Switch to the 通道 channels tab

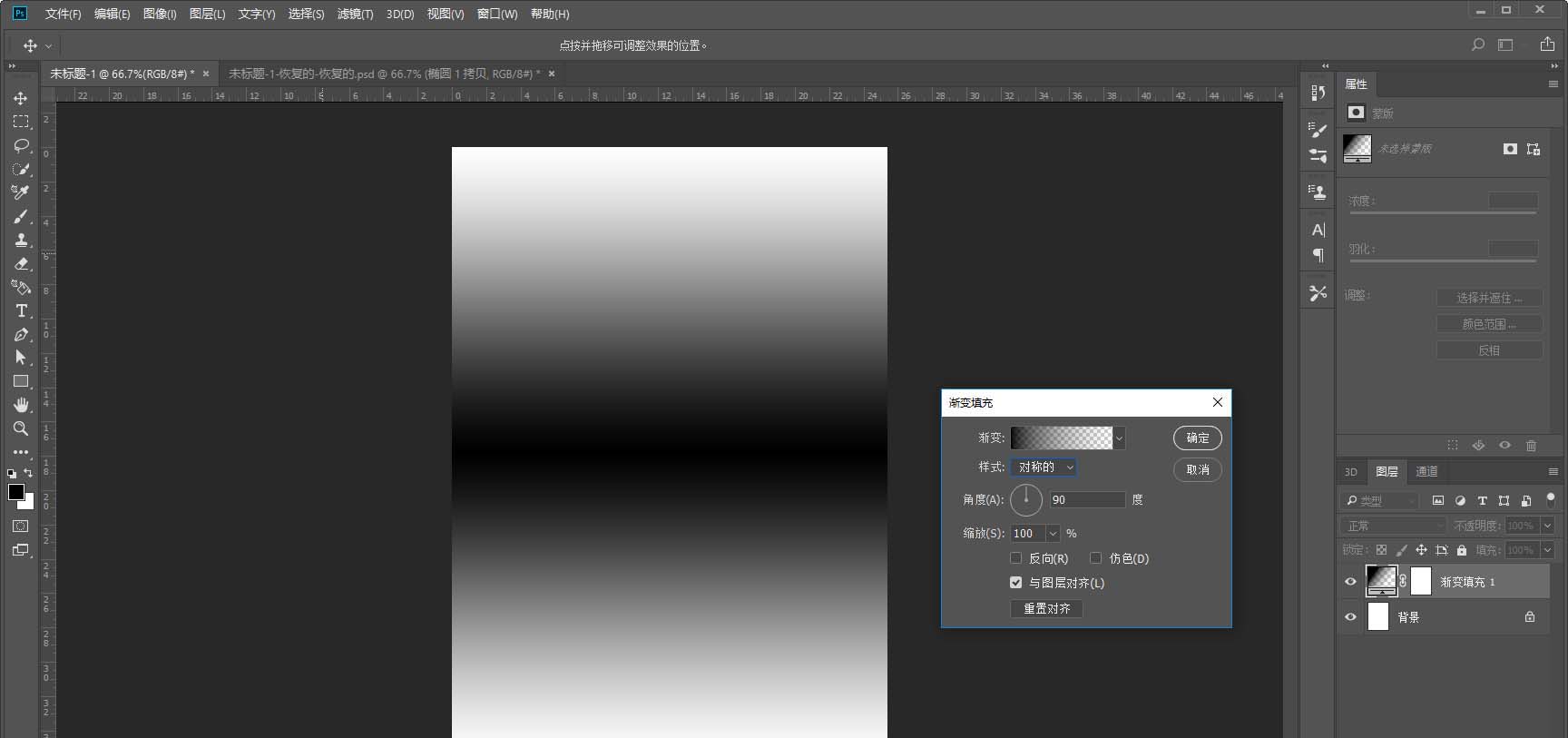(1426, 471)
